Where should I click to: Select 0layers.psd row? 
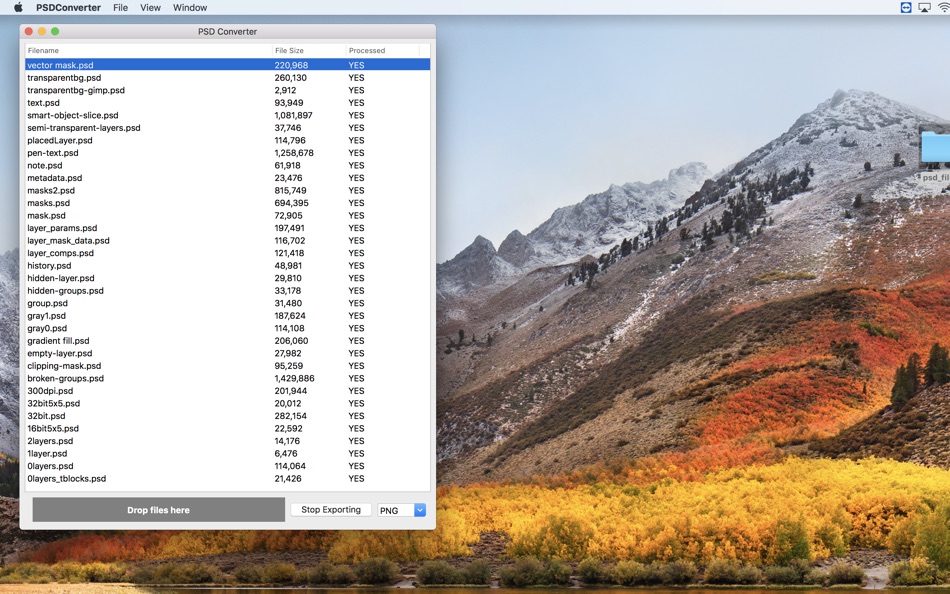pyautogui.click(x=228, y=466)
